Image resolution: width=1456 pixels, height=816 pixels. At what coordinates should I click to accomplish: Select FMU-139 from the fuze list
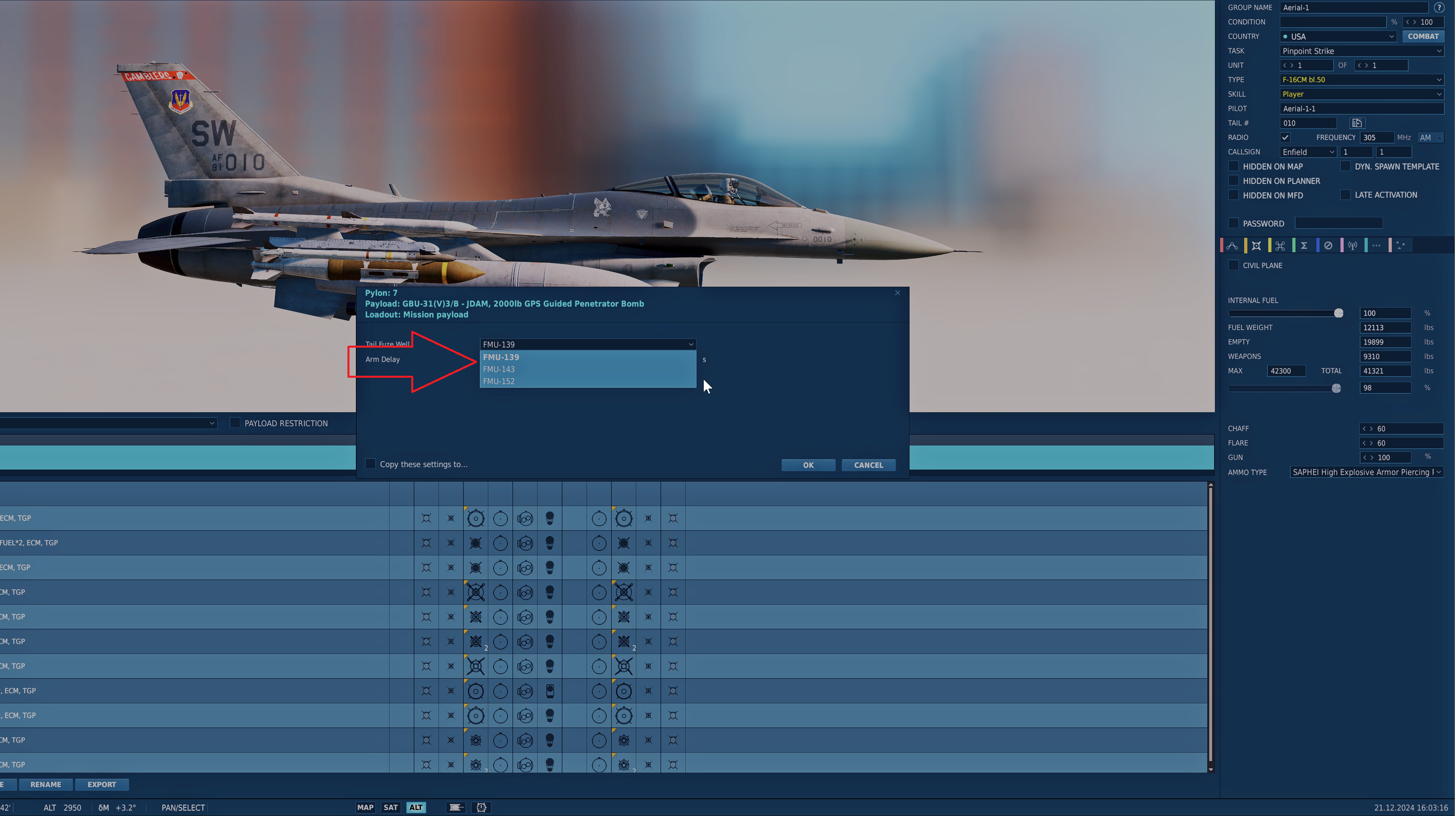(x=588, y=357)
